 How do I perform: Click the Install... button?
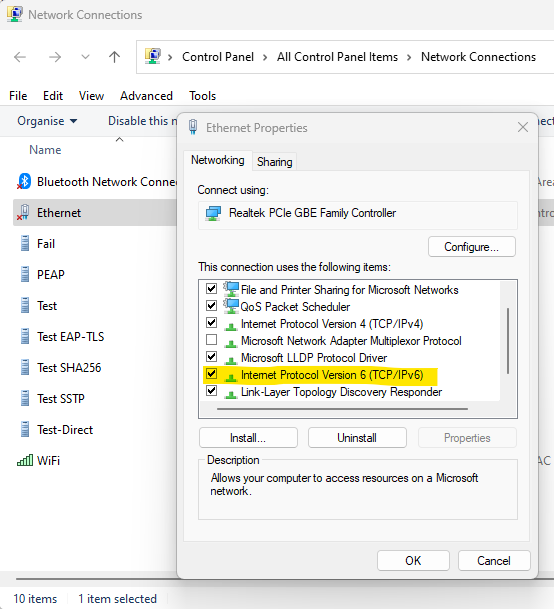tap(248, 438)
